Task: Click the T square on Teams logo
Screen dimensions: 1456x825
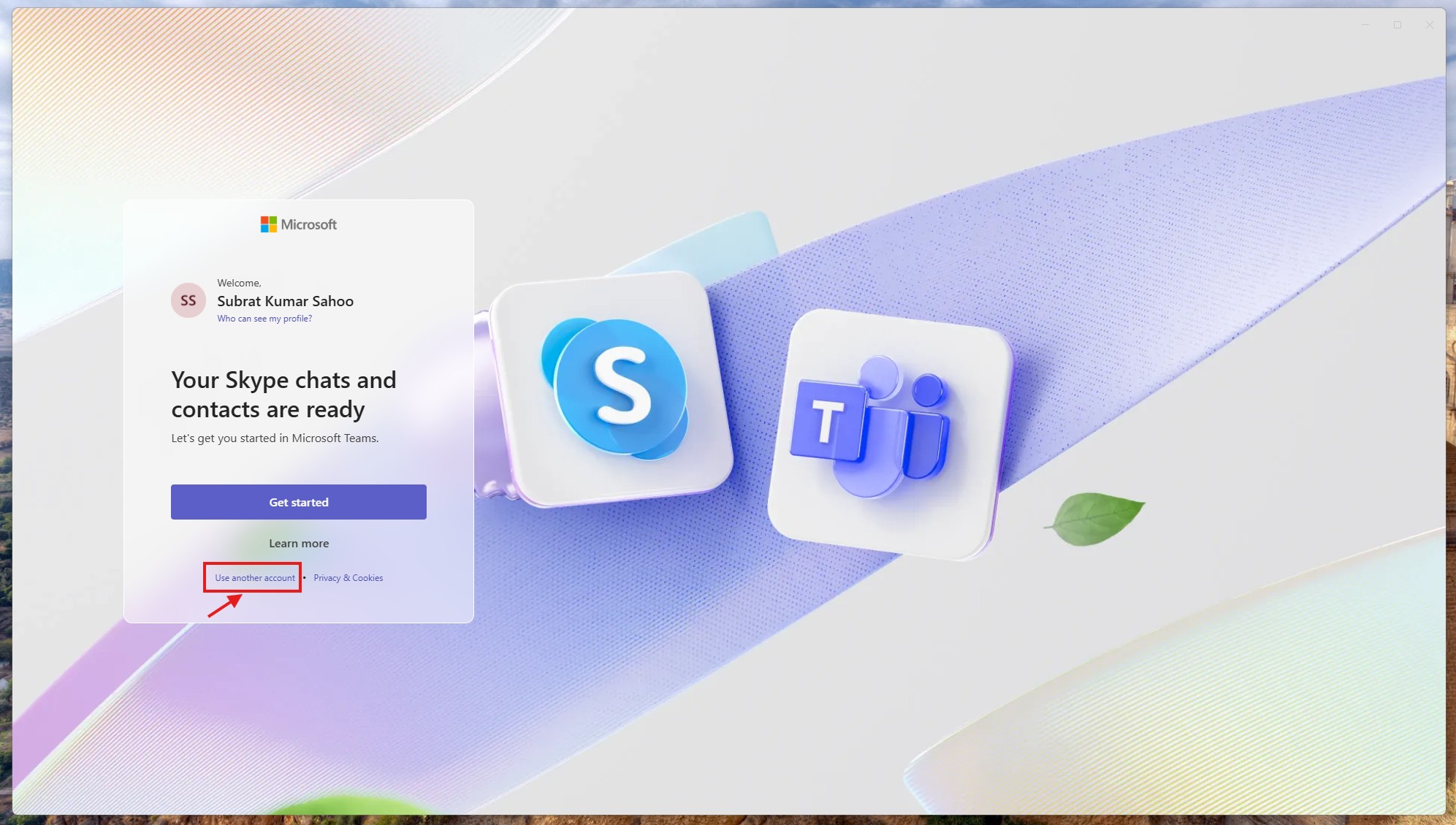Action: (828, 422)
